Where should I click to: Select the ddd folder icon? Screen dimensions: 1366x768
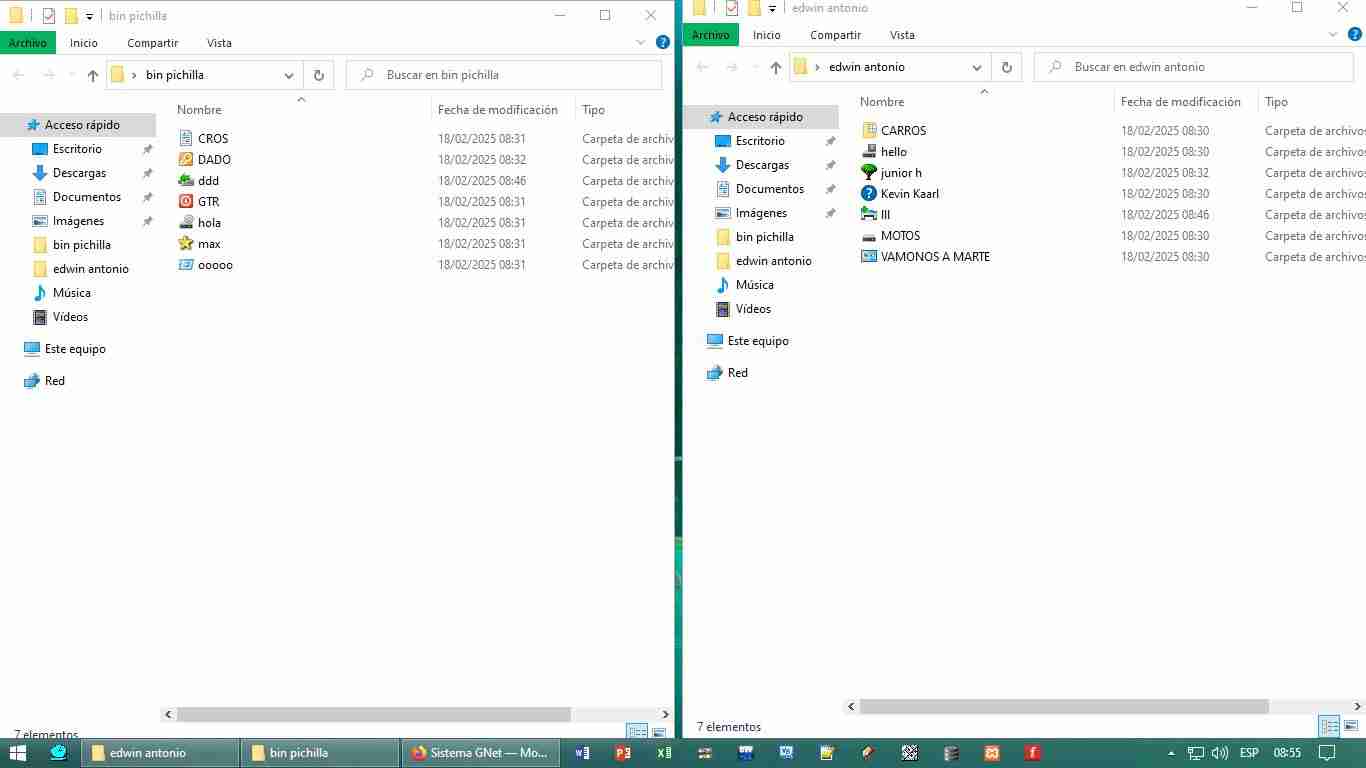click(186, 181)
